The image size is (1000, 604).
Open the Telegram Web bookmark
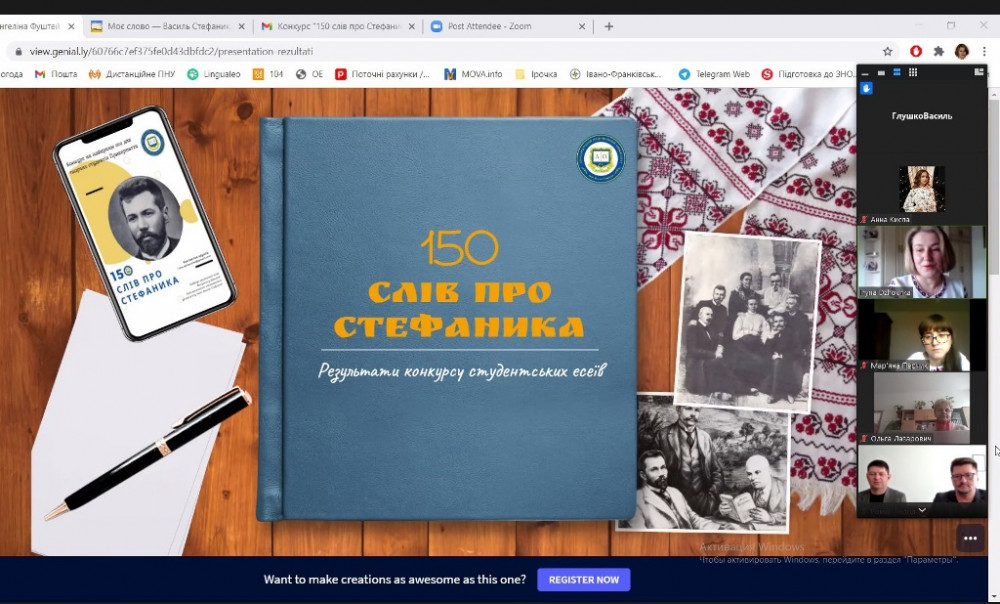[714, 74]
